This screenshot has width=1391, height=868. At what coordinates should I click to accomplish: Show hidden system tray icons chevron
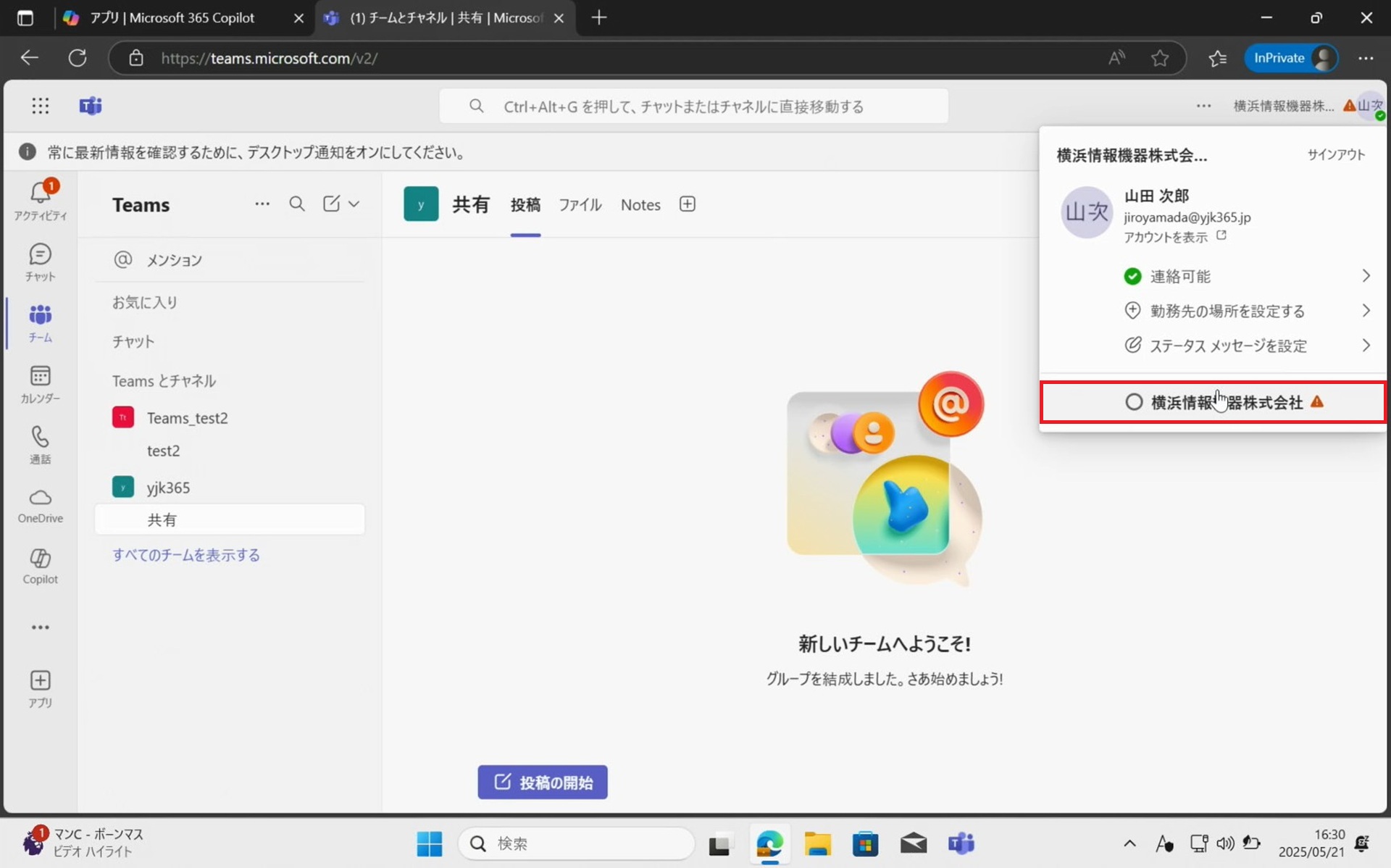[1129, 843]
